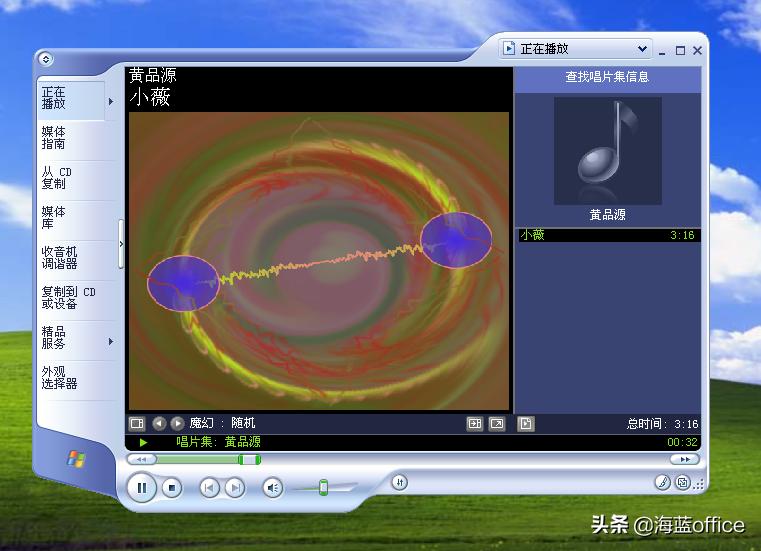Toggle the menu bar auto-hide button
Viewport: 761px width, 551px height.
click(46, 59)
